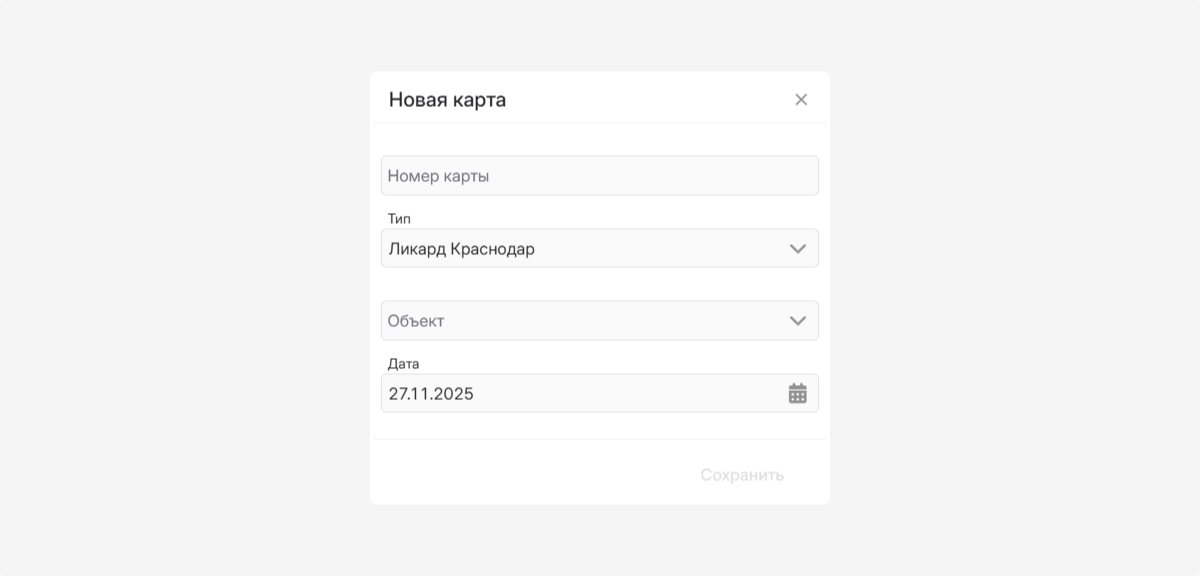This screenshot has height=576, width=1200.
Task: Click the chevron arrow of Тип dropdown
Action: click(797, 249)
